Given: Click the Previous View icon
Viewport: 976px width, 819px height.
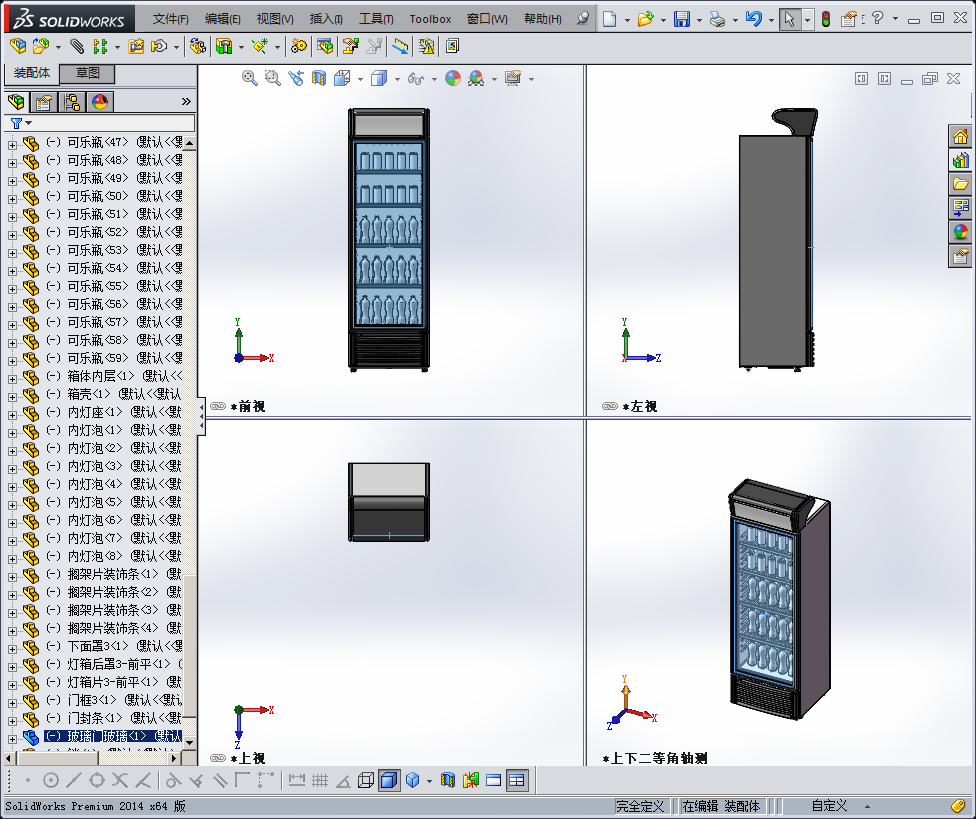Looking at the screenshot, I should tap(296, 78).
